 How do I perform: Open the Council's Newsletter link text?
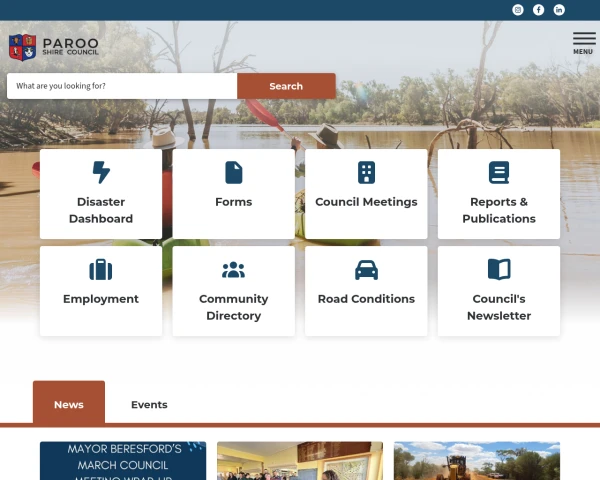pyautogui.click(x=499, y=307)
